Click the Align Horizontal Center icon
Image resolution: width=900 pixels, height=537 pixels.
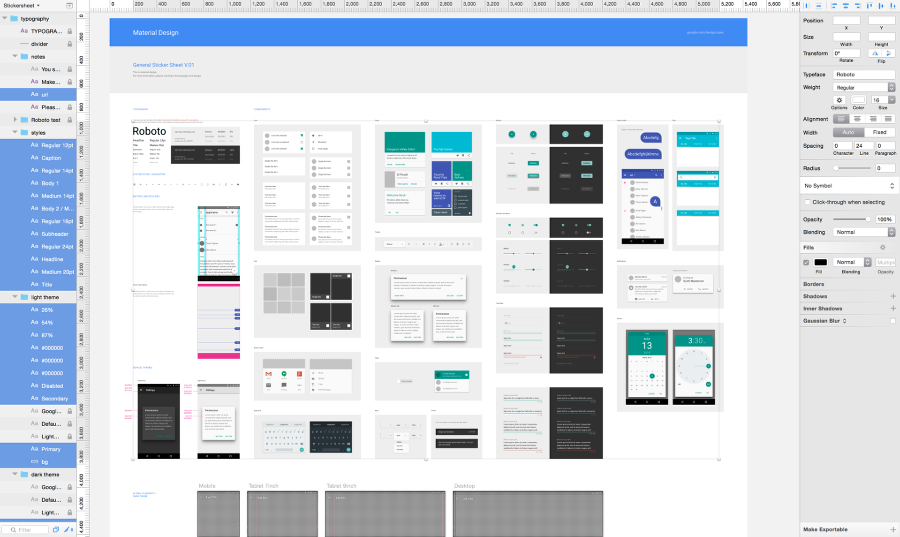[845, 6]
